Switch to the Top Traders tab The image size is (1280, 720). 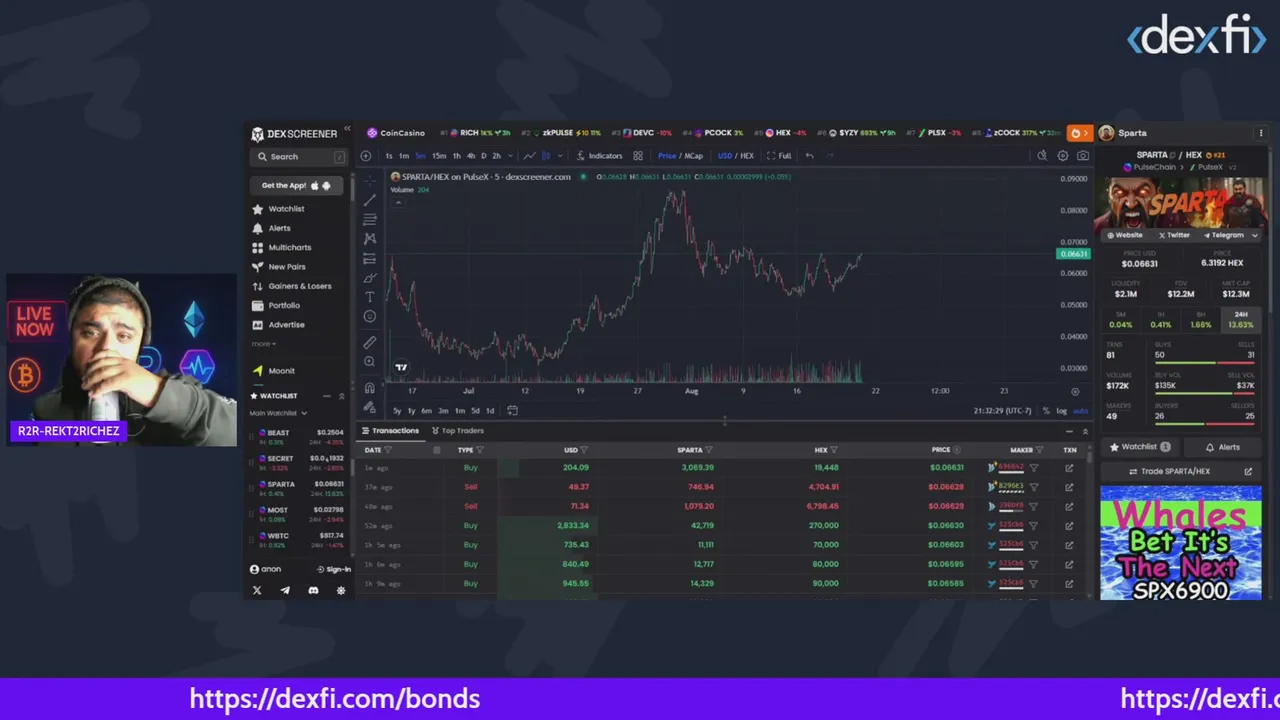click(457, 431)
